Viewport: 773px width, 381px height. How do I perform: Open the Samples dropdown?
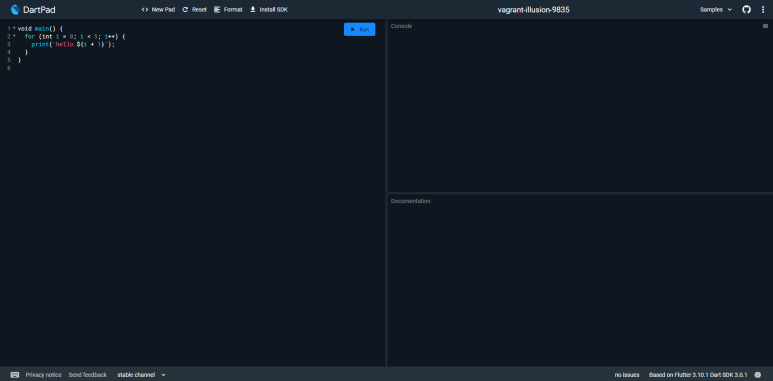[716, 9]
